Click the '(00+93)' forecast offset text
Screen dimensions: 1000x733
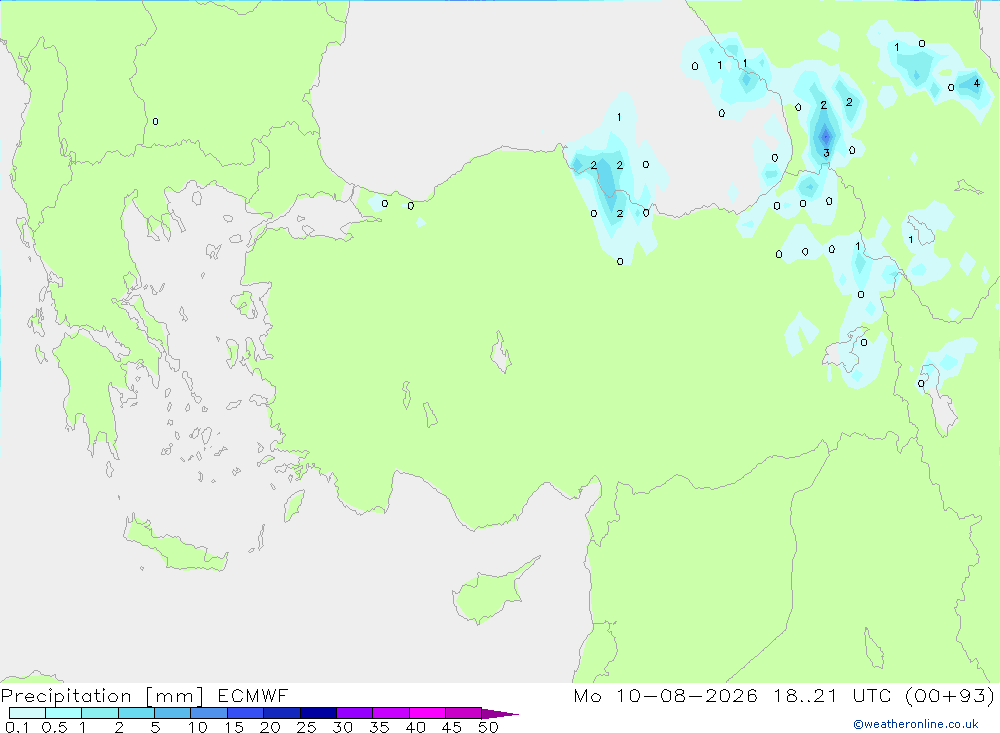950,695
